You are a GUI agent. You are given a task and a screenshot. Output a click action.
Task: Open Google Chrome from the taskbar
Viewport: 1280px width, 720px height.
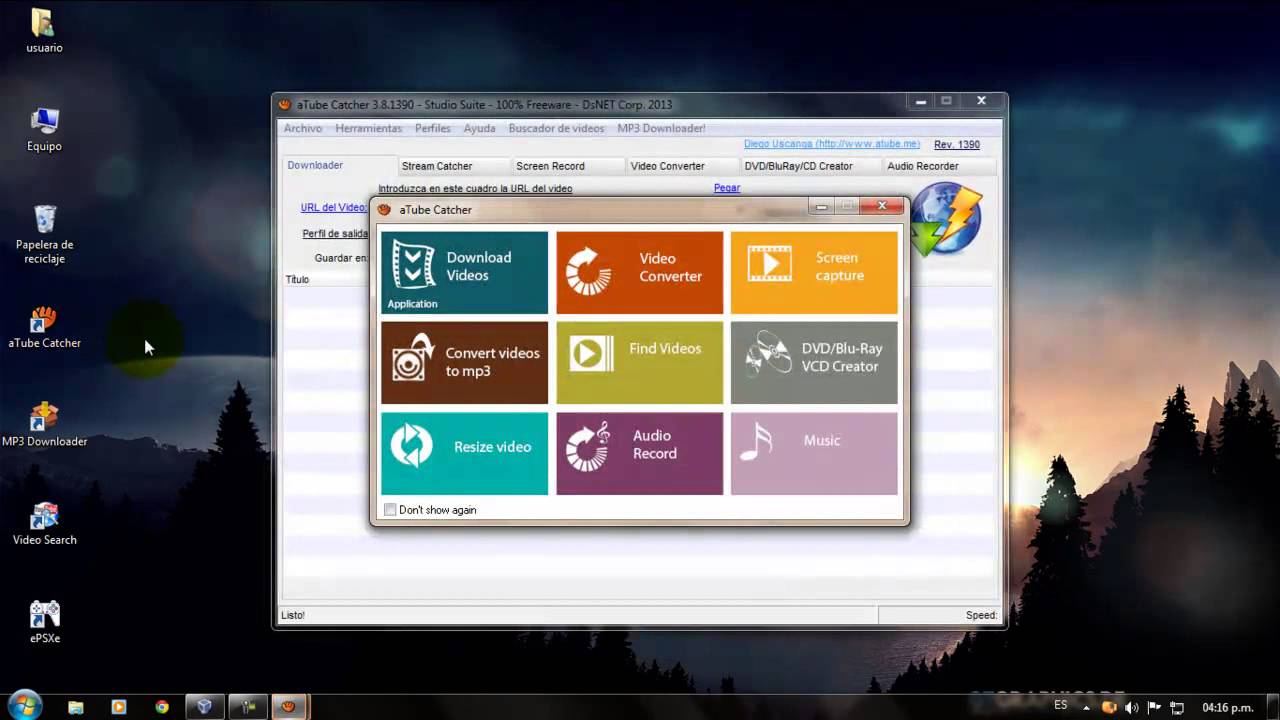162,707
